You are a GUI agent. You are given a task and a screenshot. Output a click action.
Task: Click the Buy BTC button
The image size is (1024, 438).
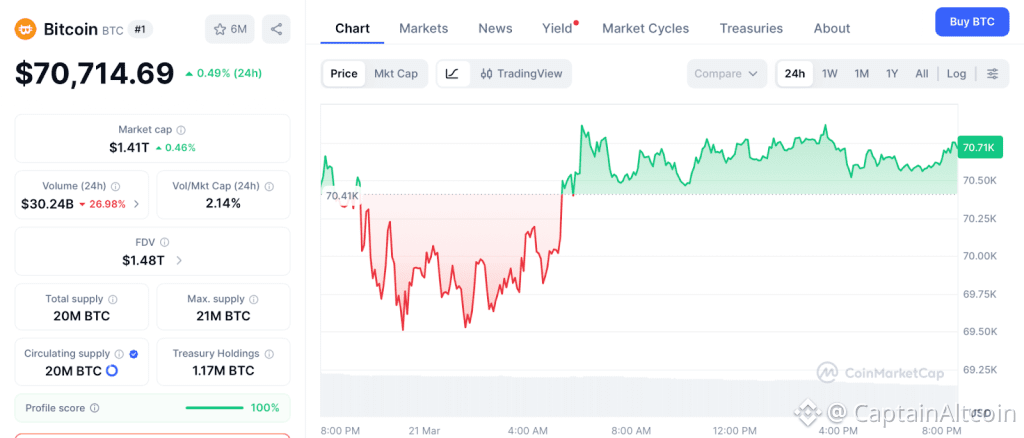click(971, 22)
